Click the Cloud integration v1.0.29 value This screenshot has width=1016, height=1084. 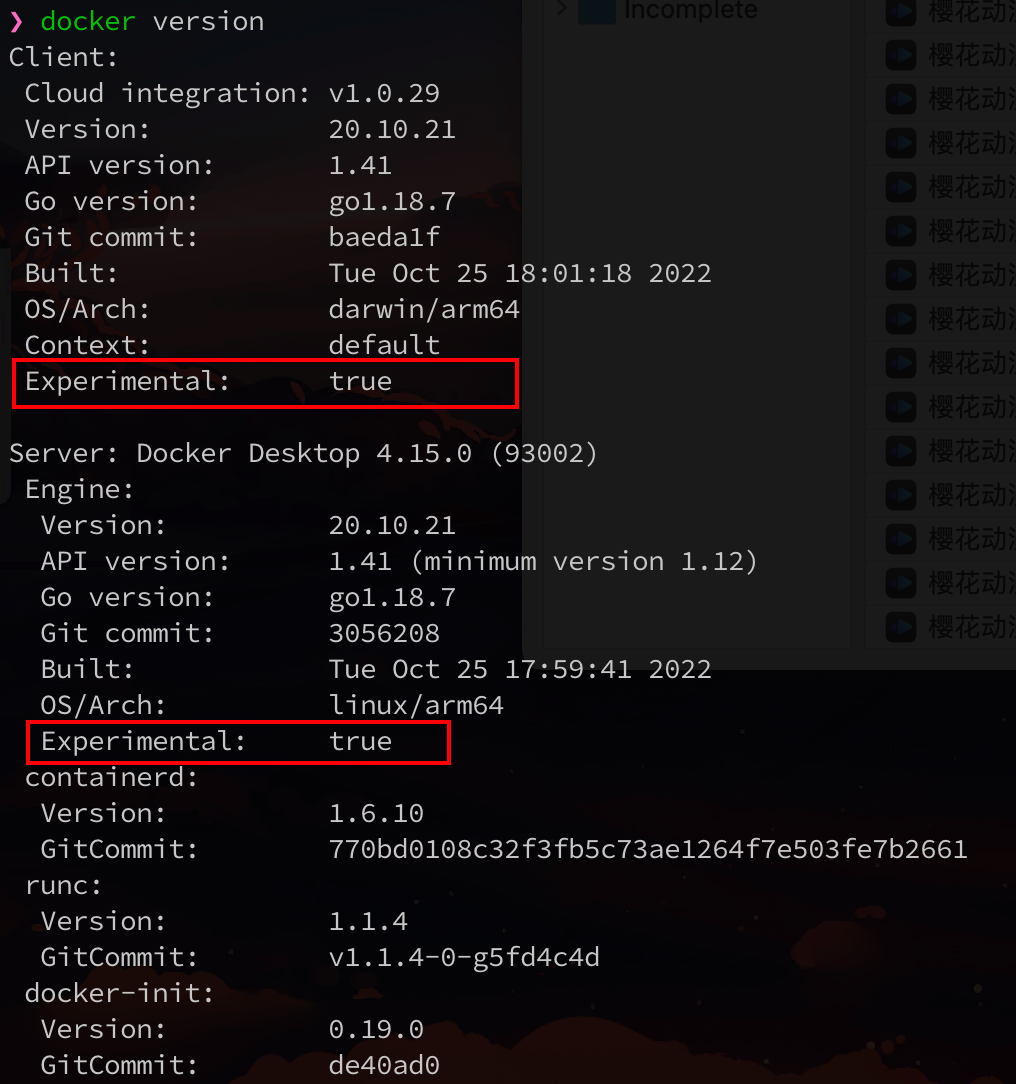384,93
